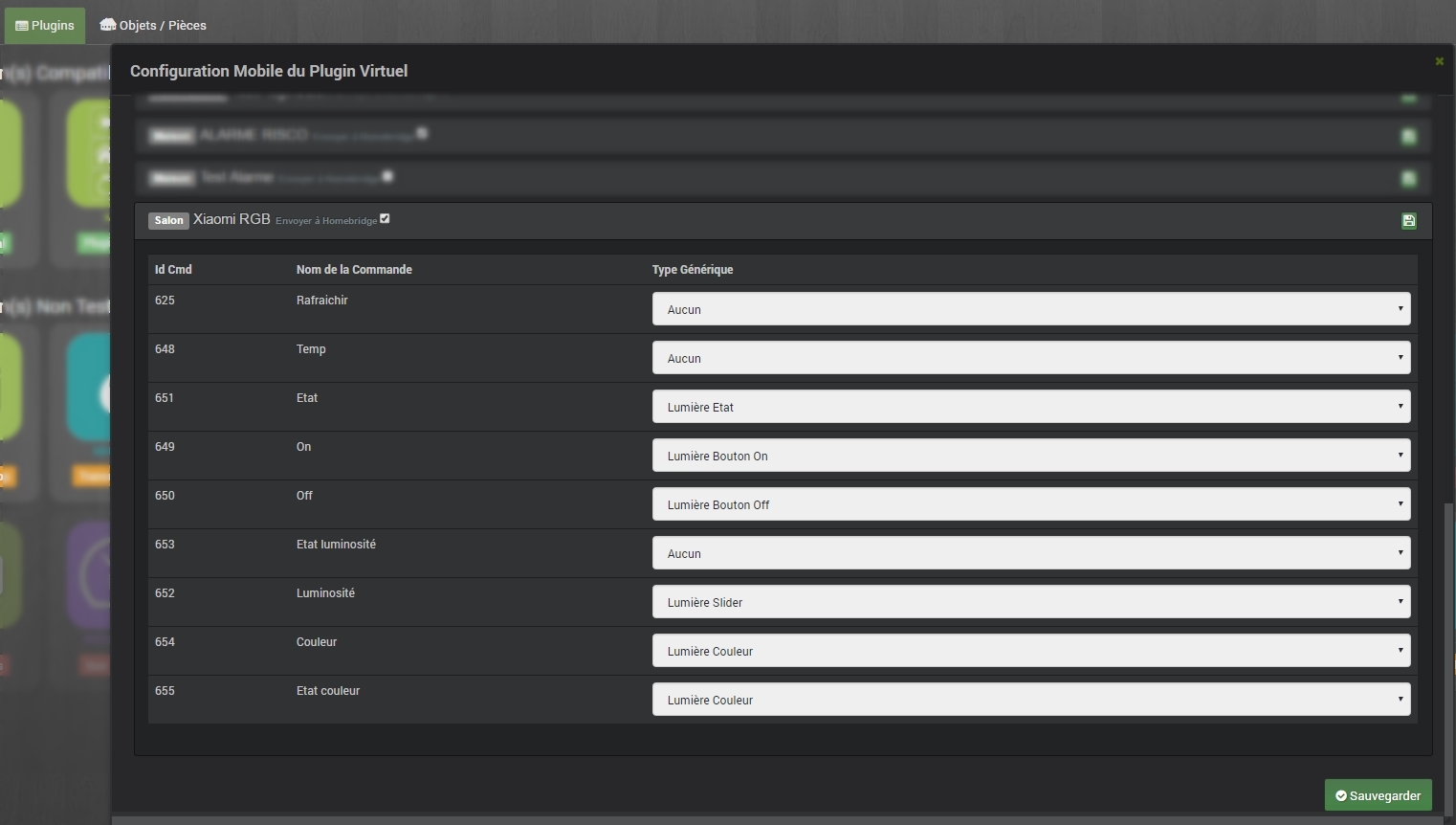The width and height of the screenshot is (1456, 825).
Task: Open generic type dropdown for Luminosité command 652
Action: (x=1031, y=602)
